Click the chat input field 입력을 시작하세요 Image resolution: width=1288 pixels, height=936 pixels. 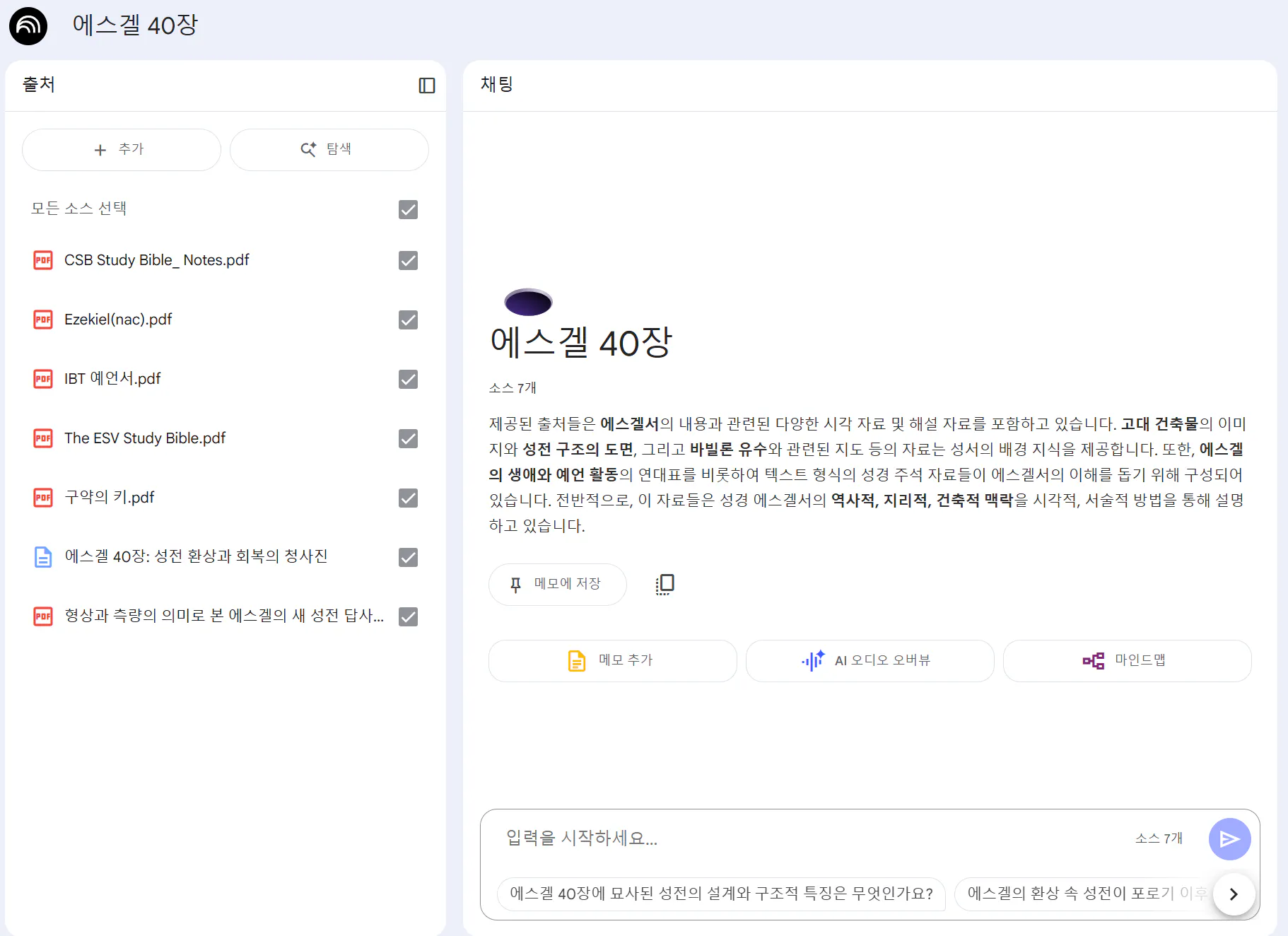[813, 838]
